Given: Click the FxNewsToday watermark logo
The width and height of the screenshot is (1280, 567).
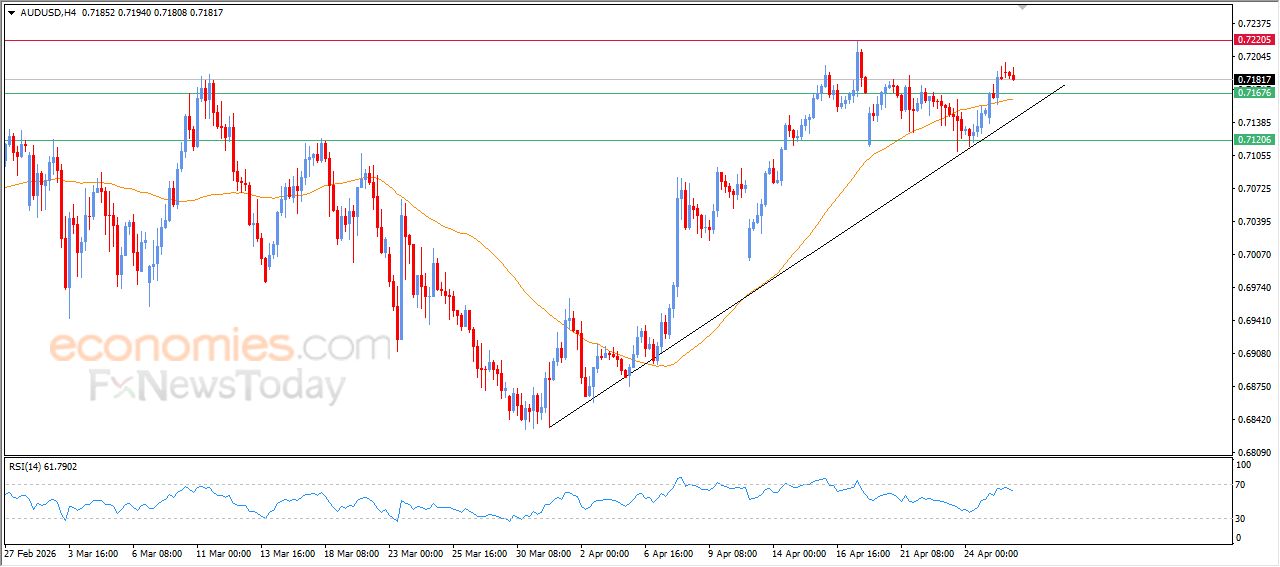Looking at the screenshot, I should coord(218,385).
